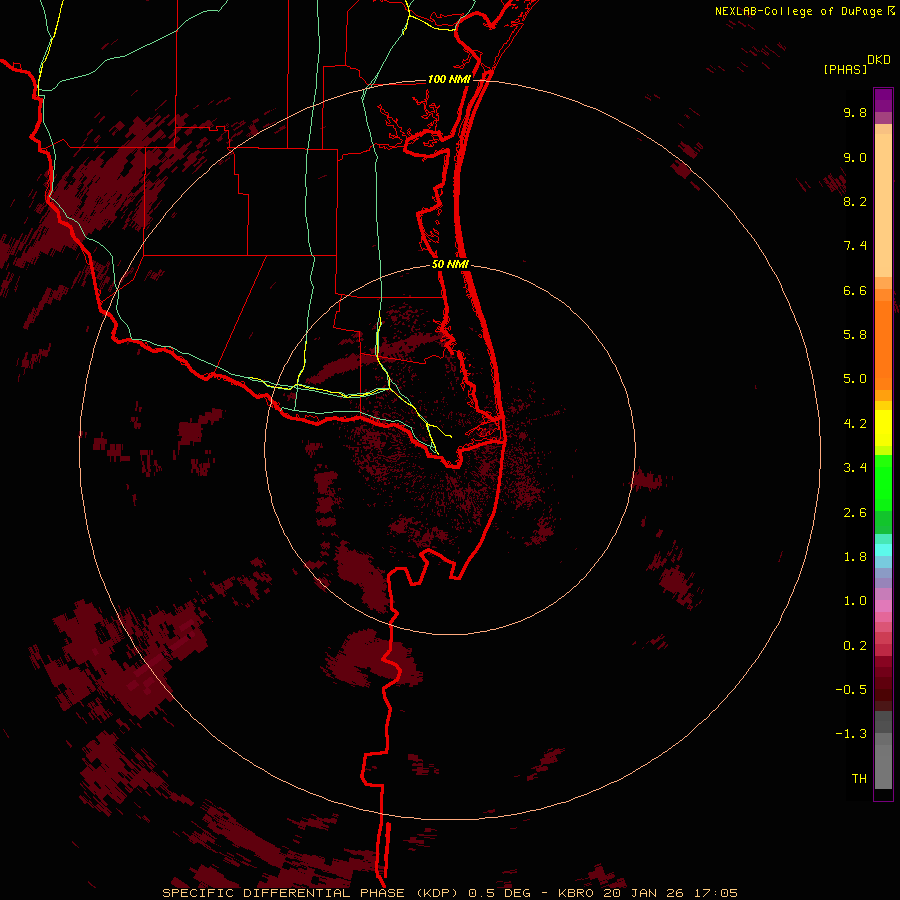Viewport: 900px width, 900px height.
Task: Select the yellow segment of color bar
Action: pyautogui.click(x=883, y=428)
